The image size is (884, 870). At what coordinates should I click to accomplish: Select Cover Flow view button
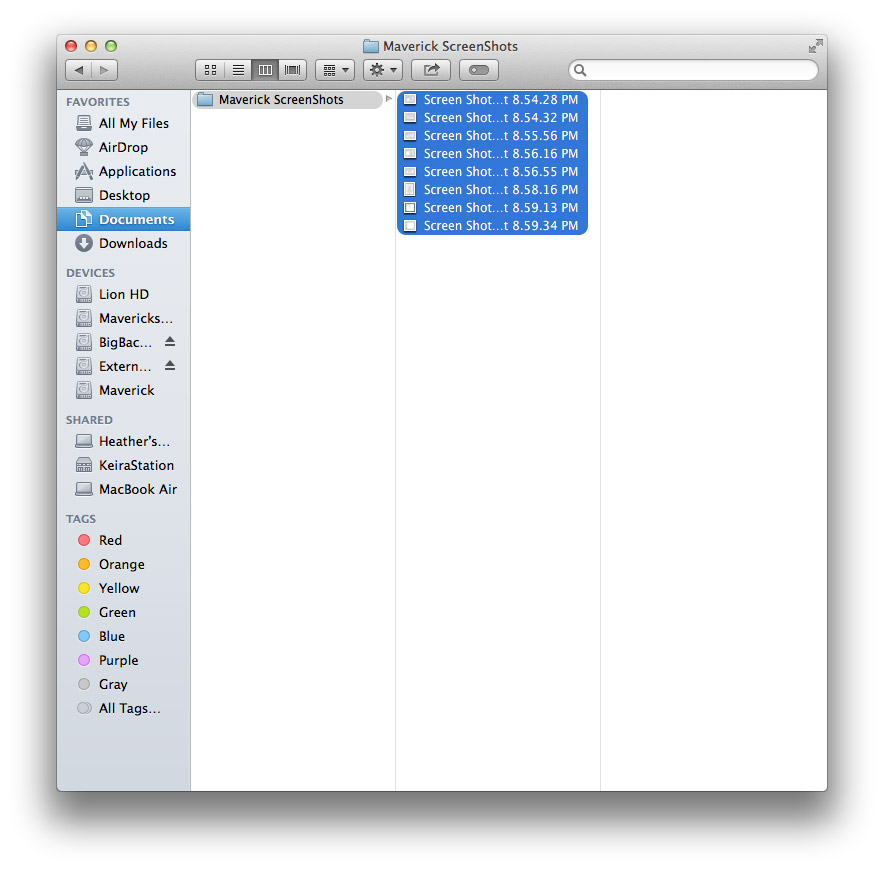coord(293,70)
